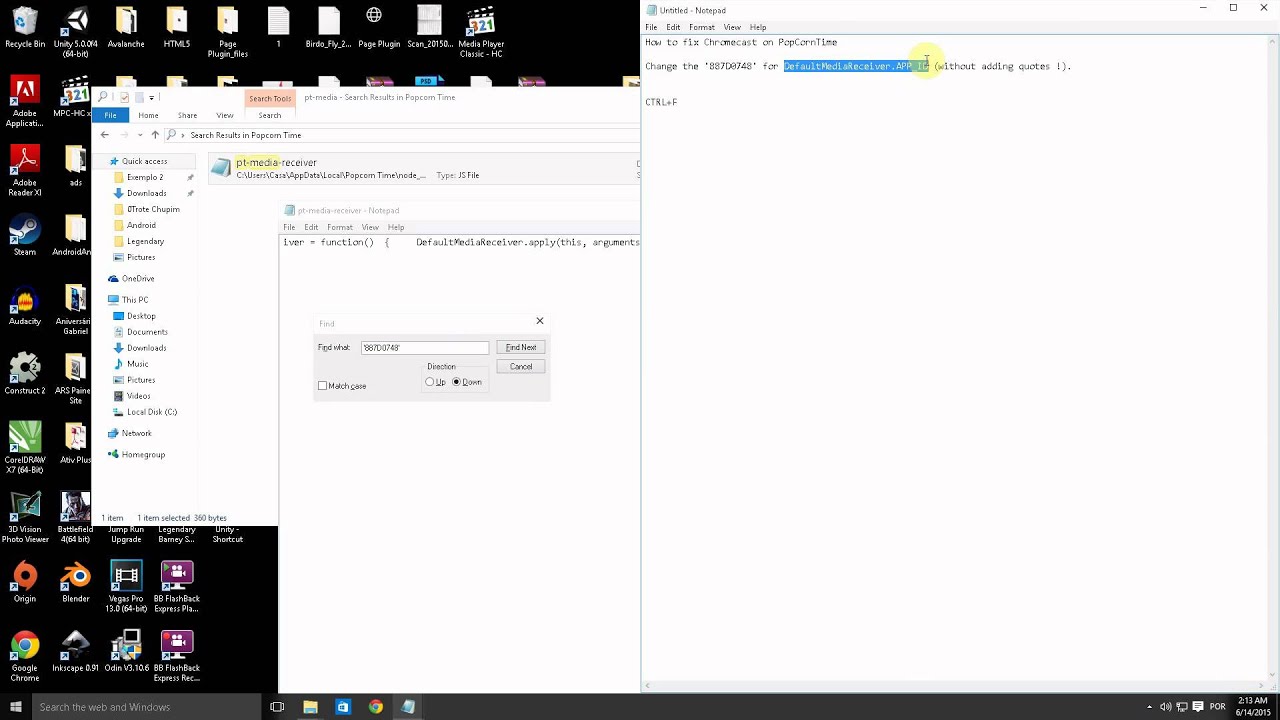Image resolution: width=1280 pixels, height=720 pixels.
Task: Open Format menu in Untitled Notepad
Action: pos(702,27)
